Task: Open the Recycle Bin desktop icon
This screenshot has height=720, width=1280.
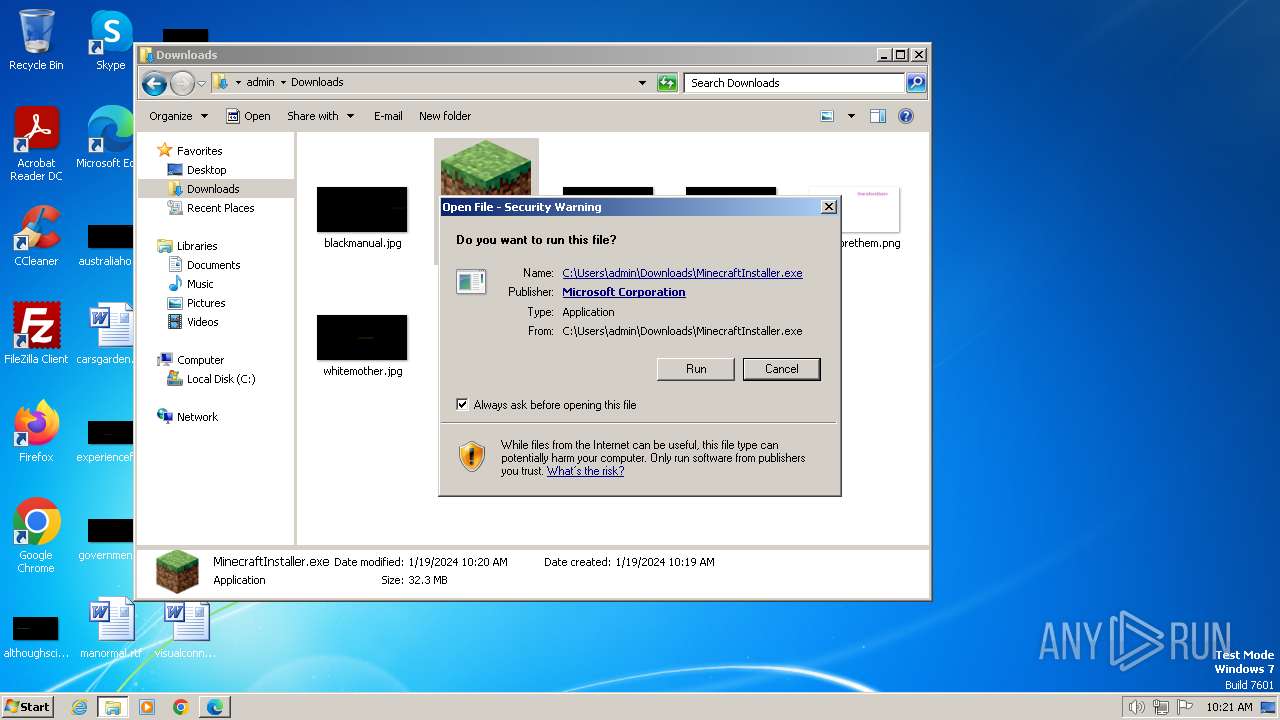Action: (x=36, y=40)
